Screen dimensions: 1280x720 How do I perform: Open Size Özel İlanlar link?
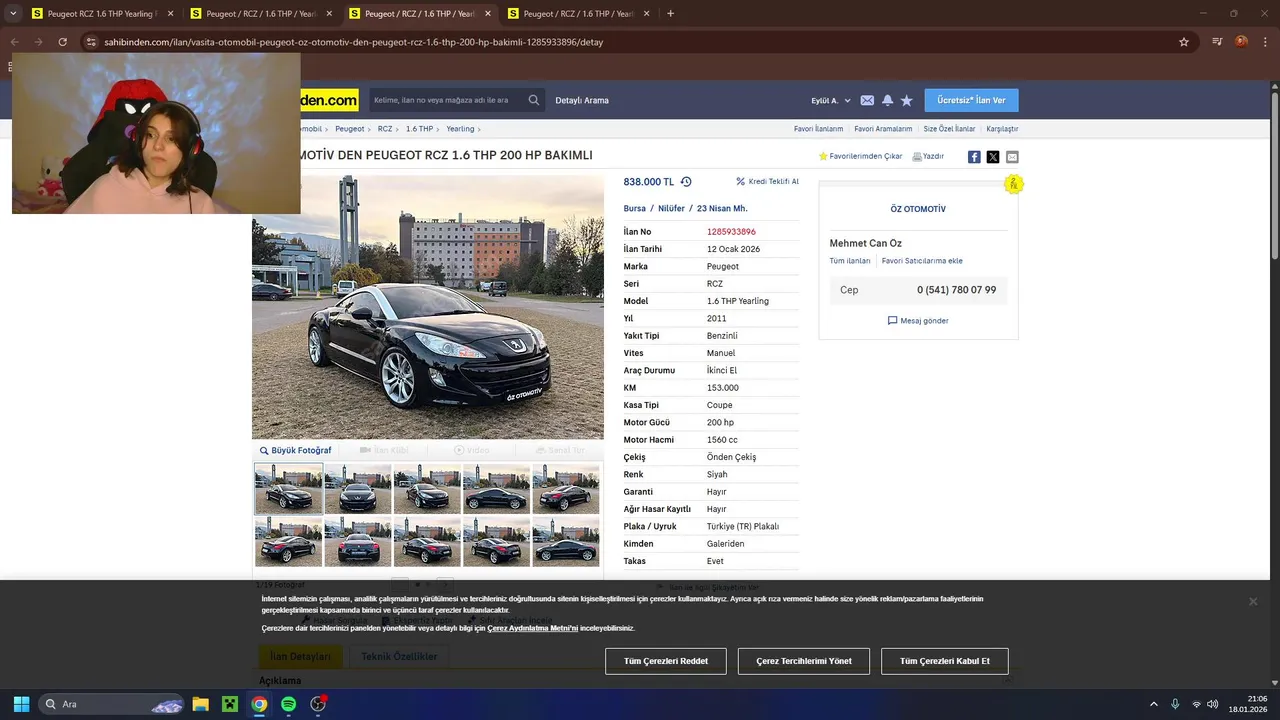949,129
